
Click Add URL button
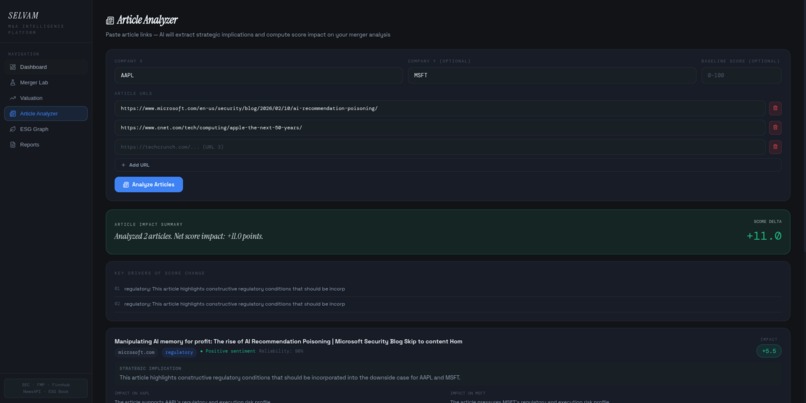447,165
